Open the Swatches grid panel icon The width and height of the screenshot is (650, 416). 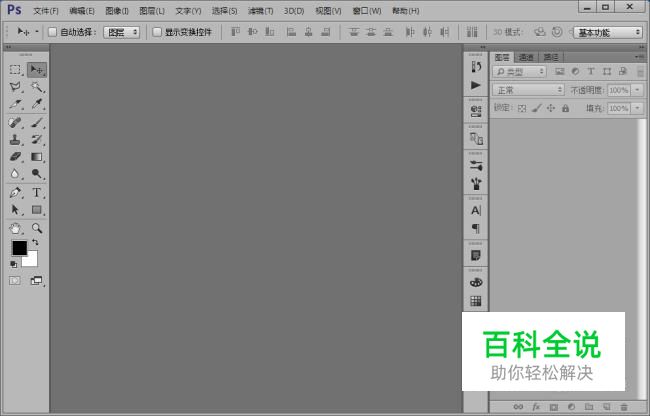coord(476,301)
